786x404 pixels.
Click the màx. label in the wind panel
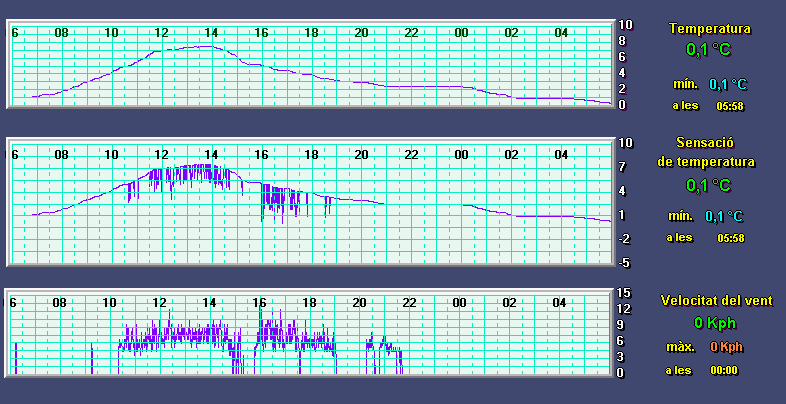(680, 347)
